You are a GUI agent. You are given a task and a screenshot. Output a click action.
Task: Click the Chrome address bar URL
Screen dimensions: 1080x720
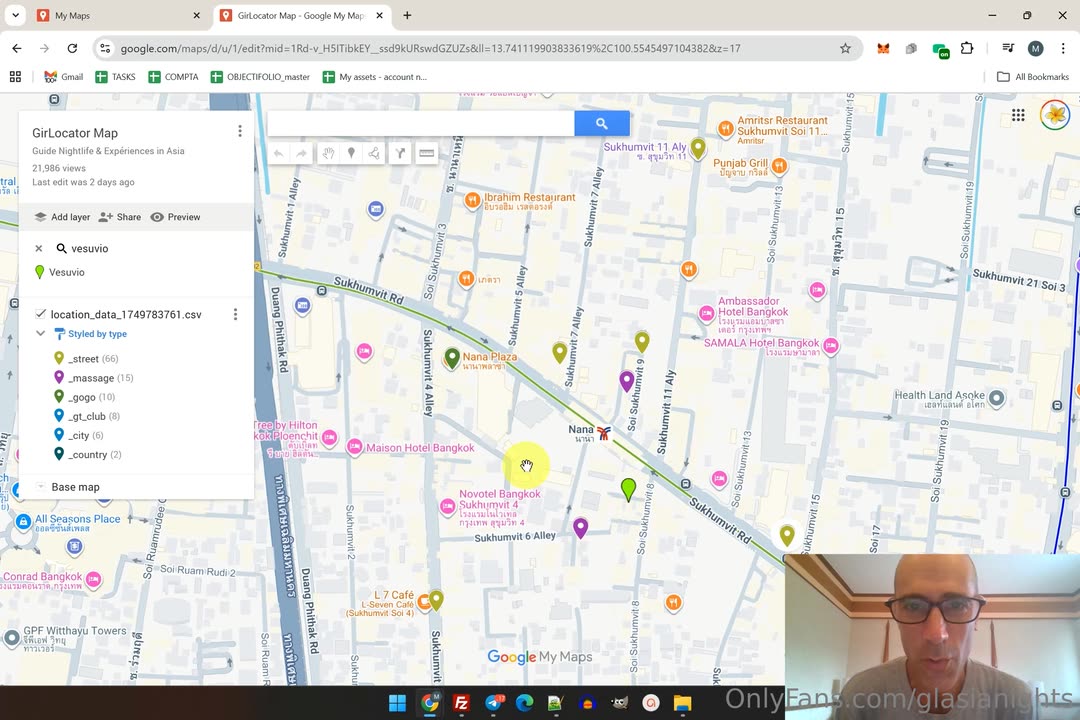coord(430,48)
